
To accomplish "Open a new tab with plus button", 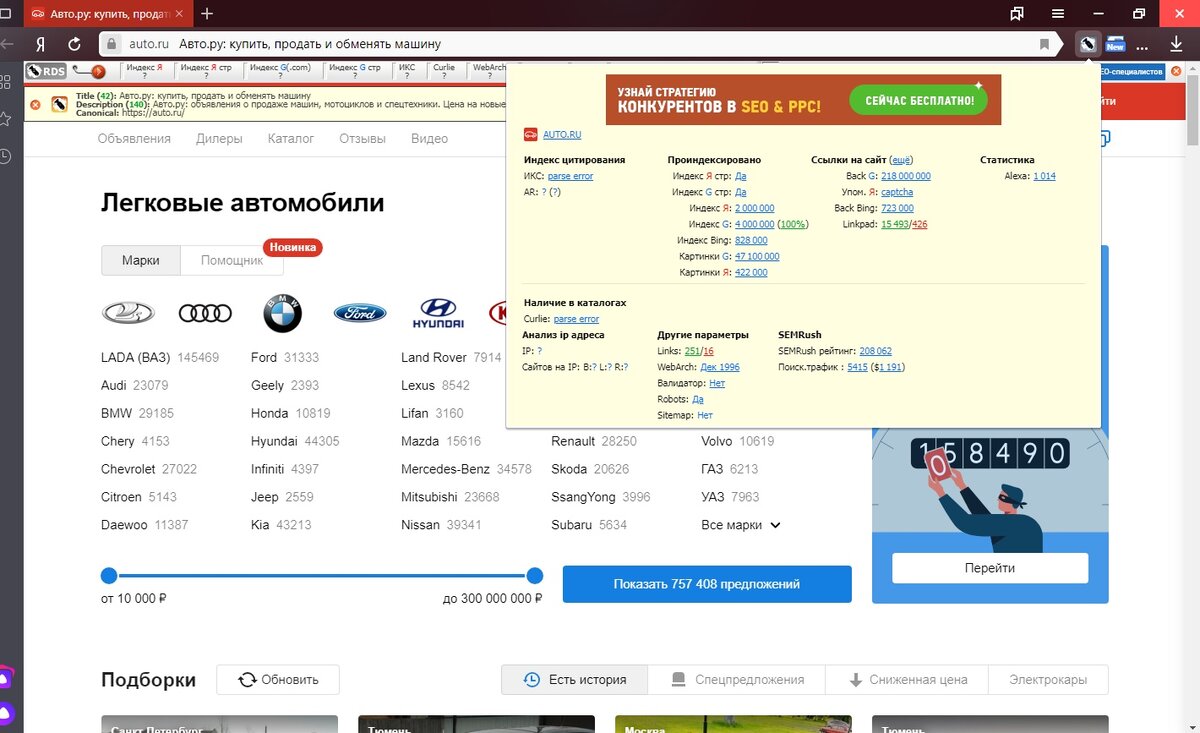I will click(x=207, y=14).
